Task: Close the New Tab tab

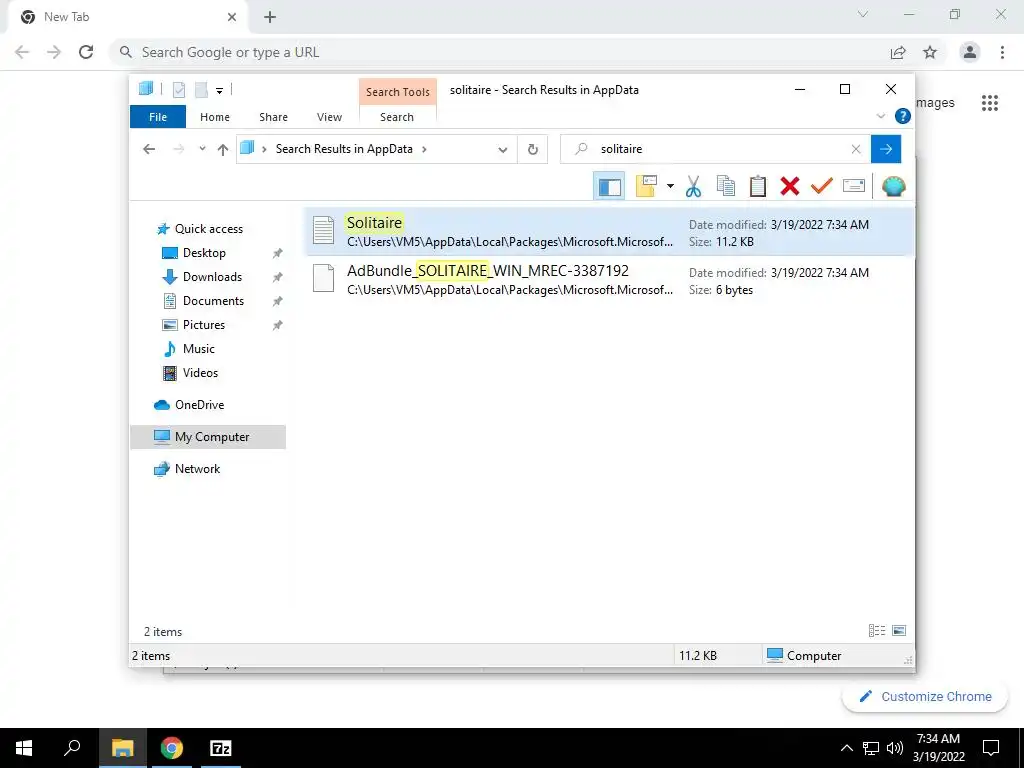Action: point(232,18)
